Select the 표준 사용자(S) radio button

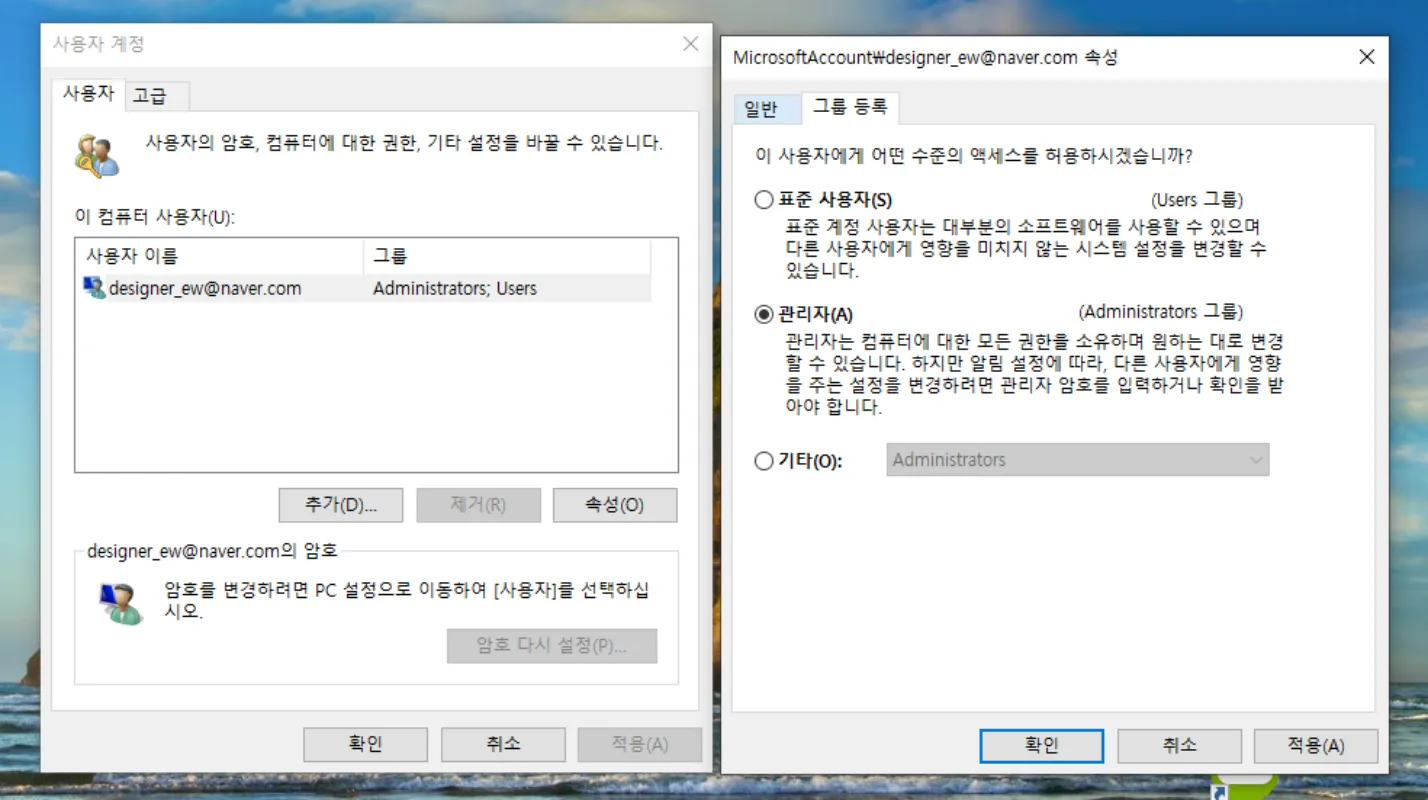coord(762,199)
